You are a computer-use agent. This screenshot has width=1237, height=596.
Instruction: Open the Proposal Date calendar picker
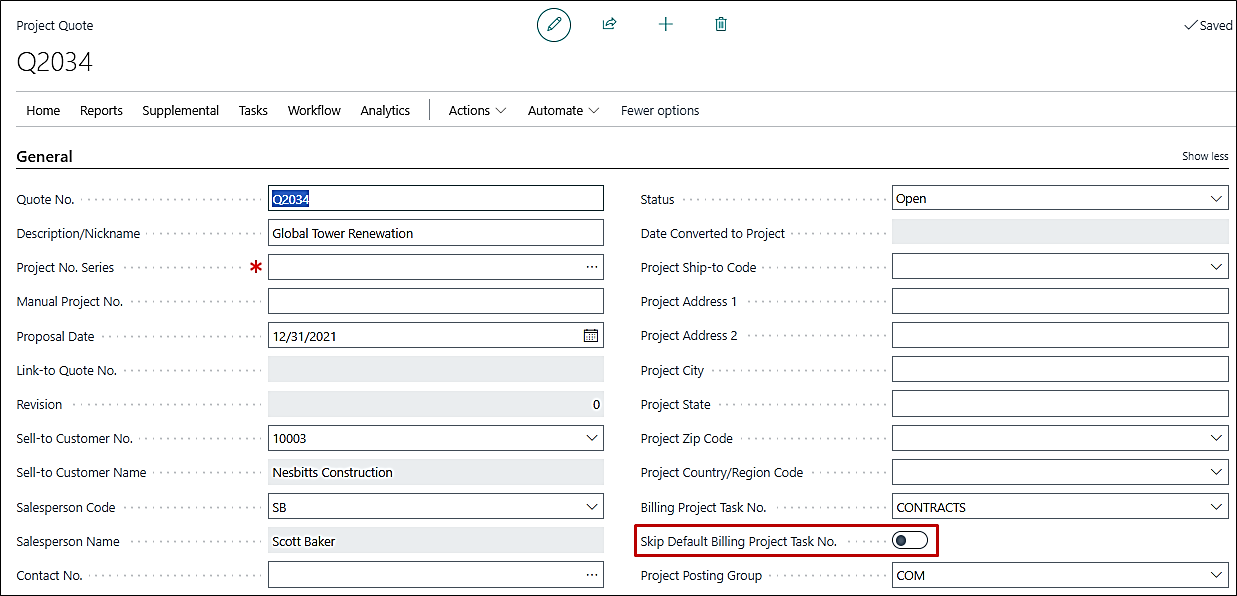(591, 336)
